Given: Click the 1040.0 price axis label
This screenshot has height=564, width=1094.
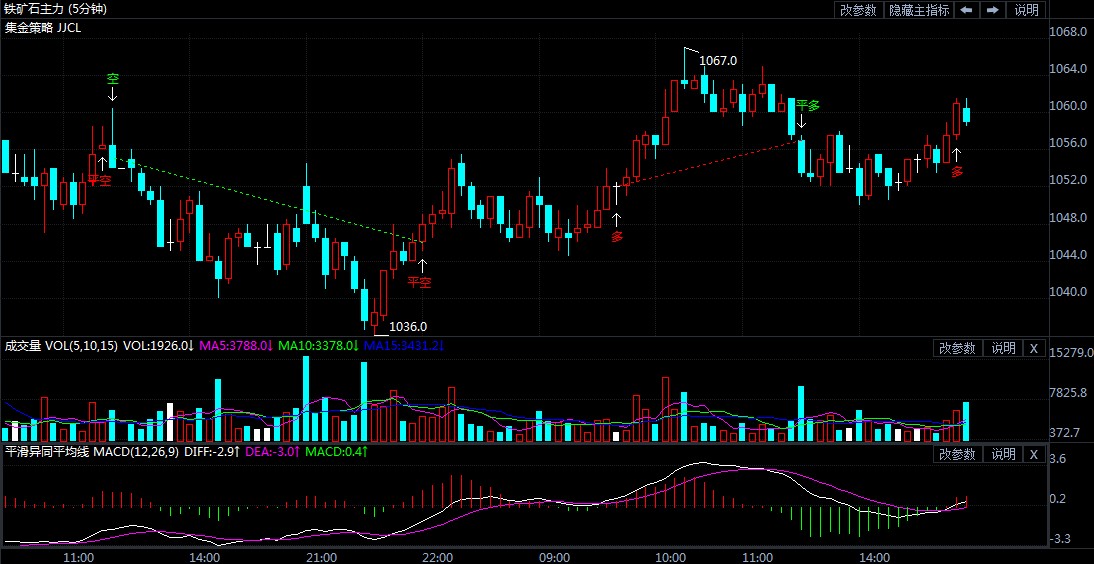Looking at the screenshot, I should point(1068,291).
